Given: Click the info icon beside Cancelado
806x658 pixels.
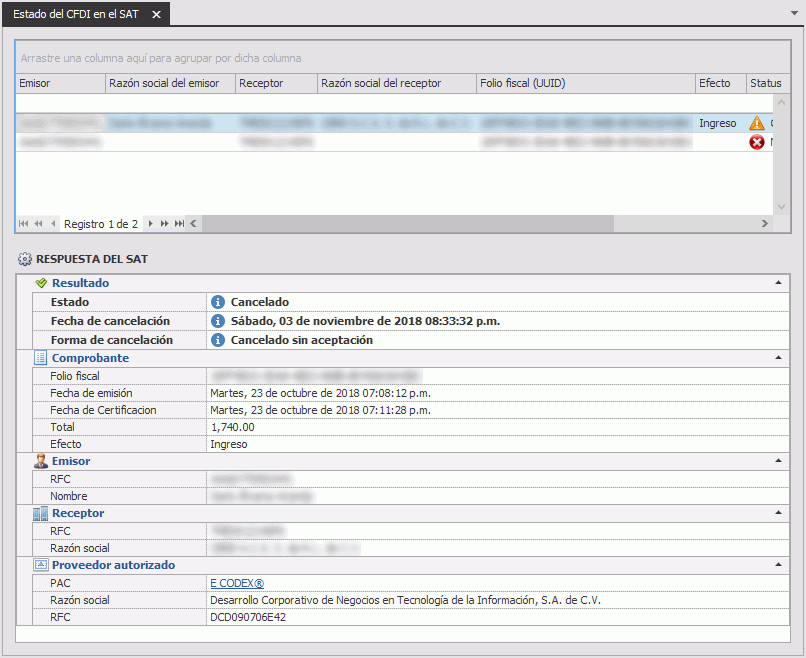Looking at the screenshot, I should 217,302.
